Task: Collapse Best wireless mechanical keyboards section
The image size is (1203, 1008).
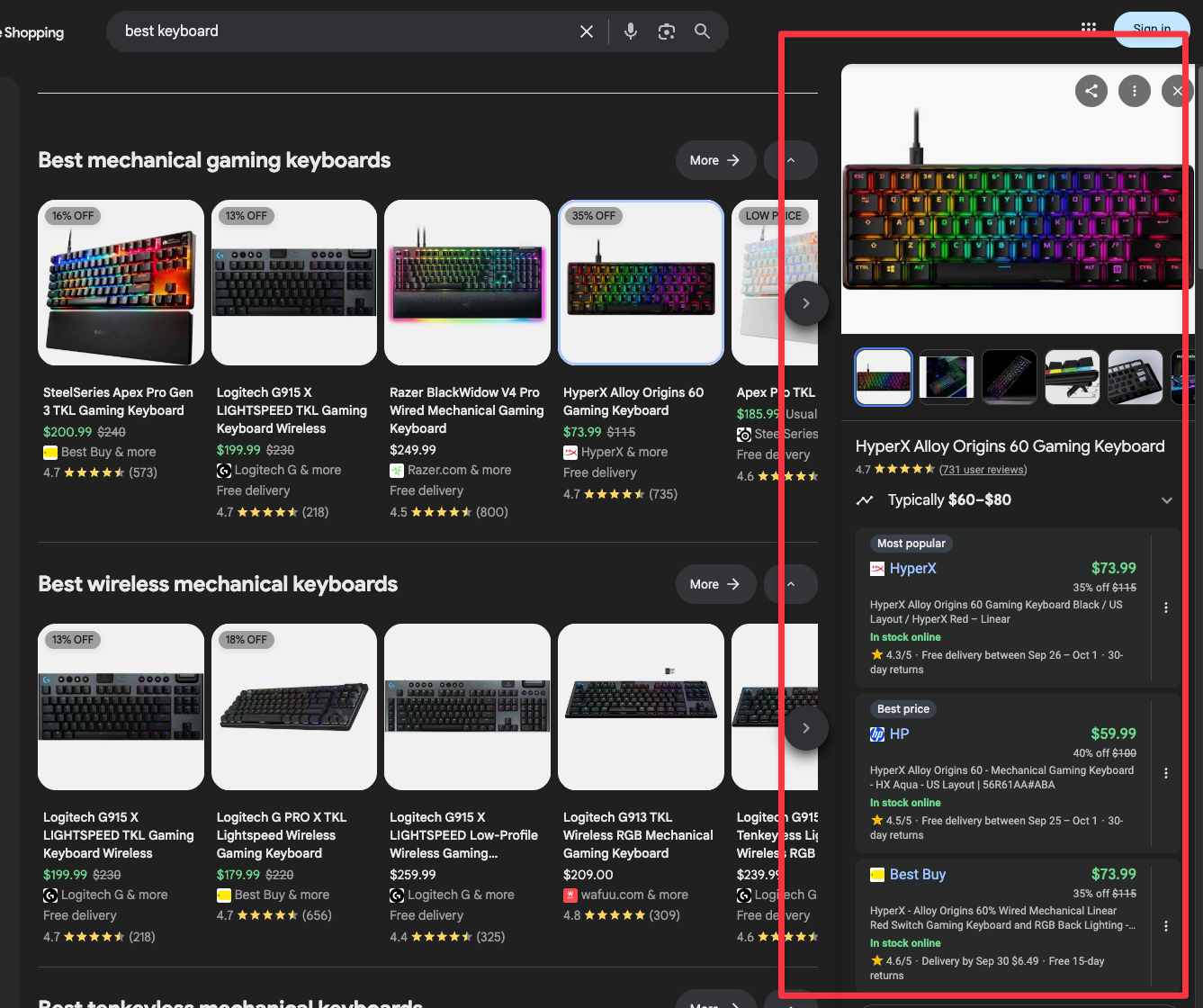Action: pos(791,584)
